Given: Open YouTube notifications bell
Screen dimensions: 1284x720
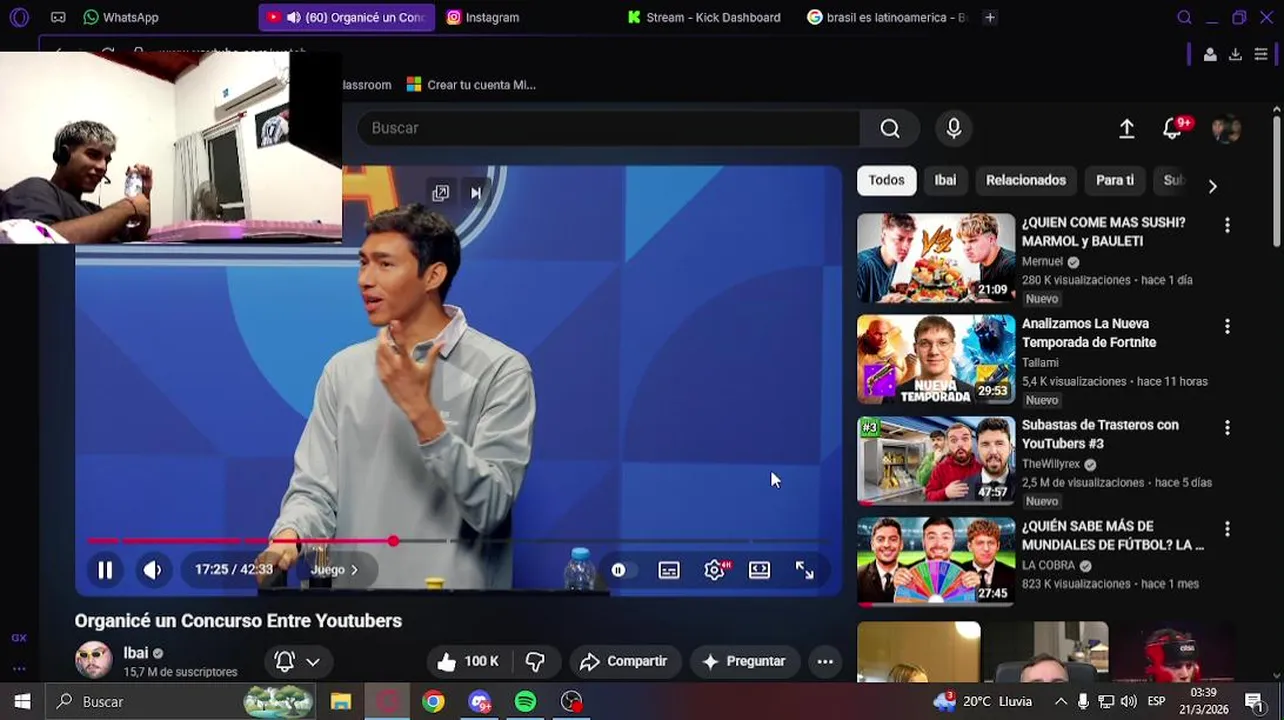Looking at the screenshot, I should coord(1173,129).
